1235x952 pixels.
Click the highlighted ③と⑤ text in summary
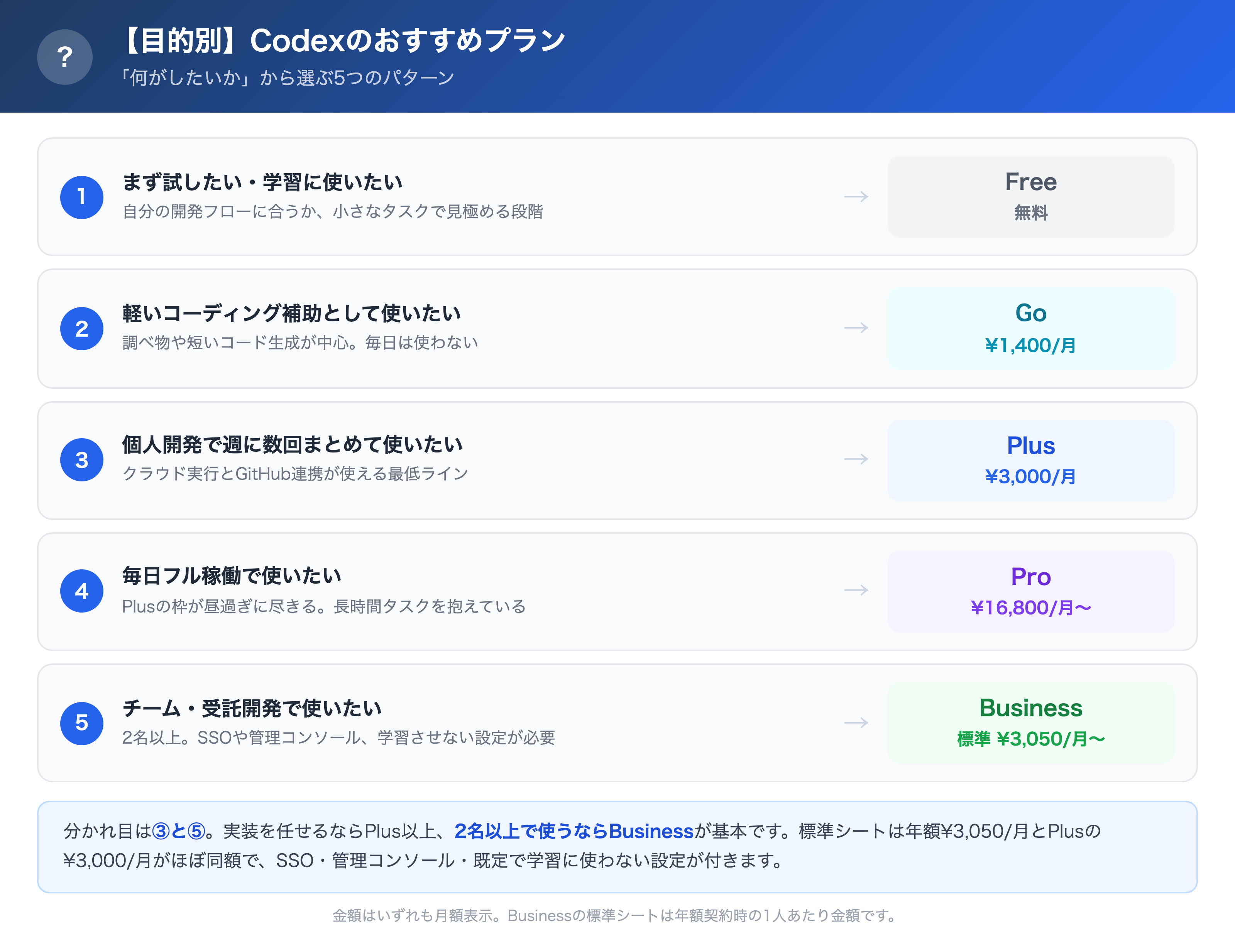tap(179, 831)
